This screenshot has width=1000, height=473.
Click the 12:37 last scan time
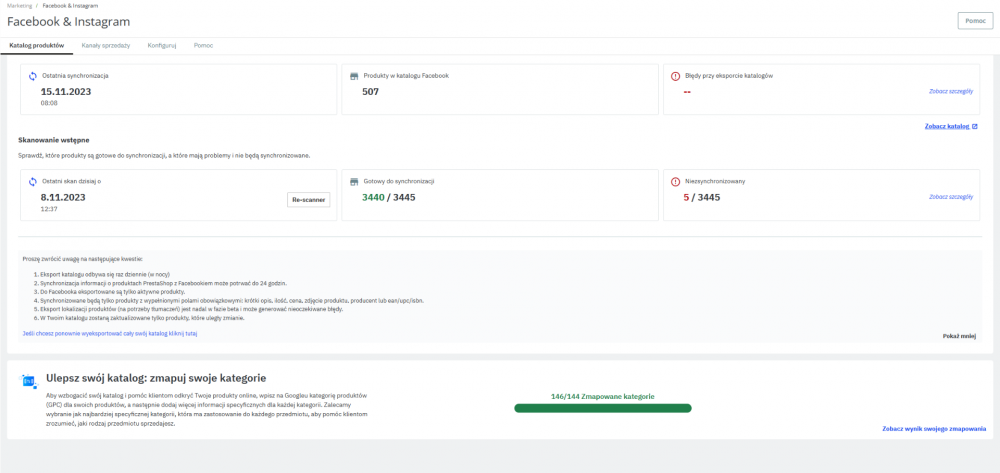click(49, 208)
